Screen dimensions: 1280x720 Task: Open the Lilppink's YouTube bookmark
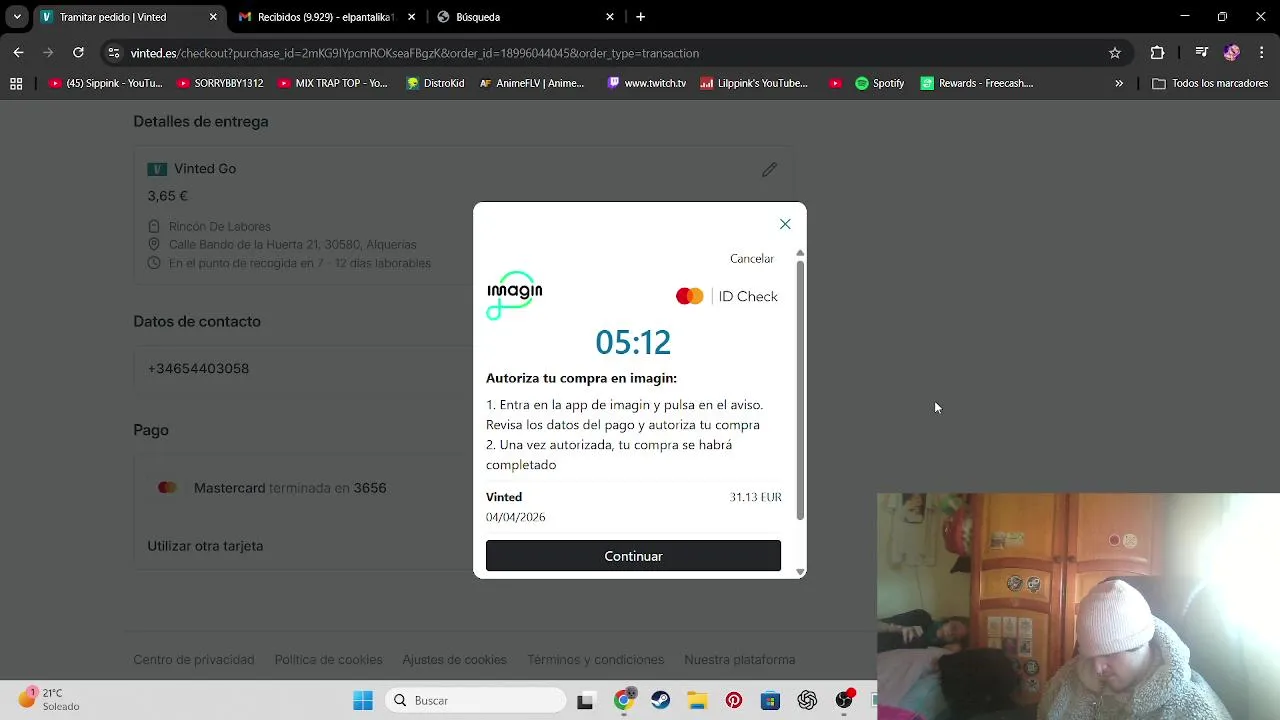click(754, 84)
